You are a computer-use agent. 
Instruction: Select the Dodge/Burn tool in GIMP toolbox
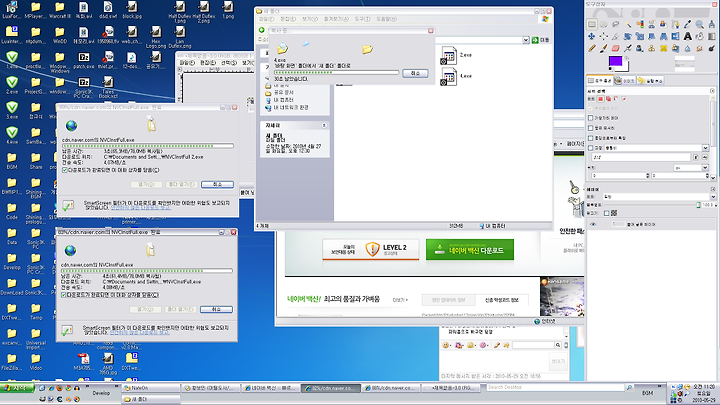tap(711, 48)
